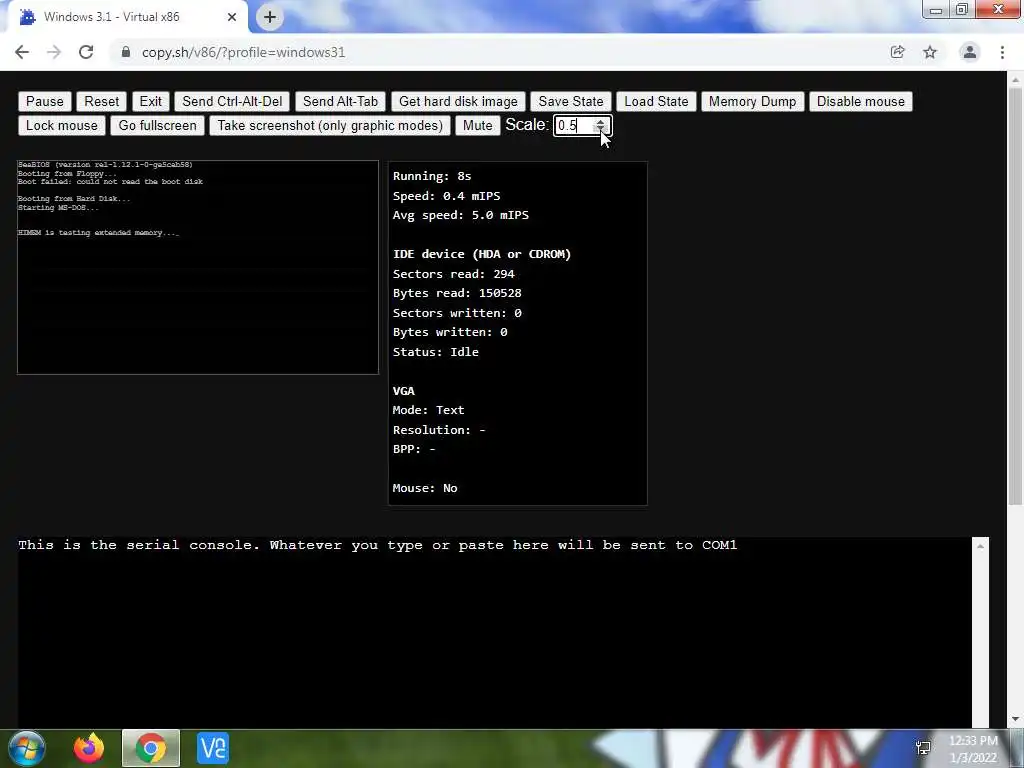Minimize the Chrome window
Image resolution: width=1024 pixels, height=768 pixels.
pyautogui.click(x=936, y=9)
